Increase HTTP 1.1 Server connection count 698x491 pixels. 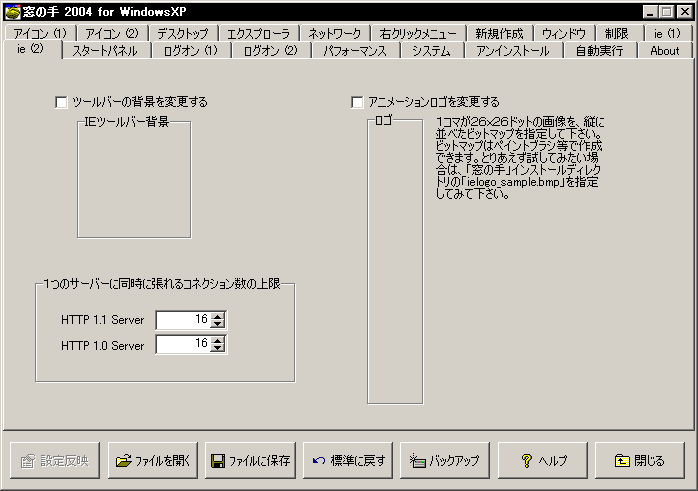(219, 316)
